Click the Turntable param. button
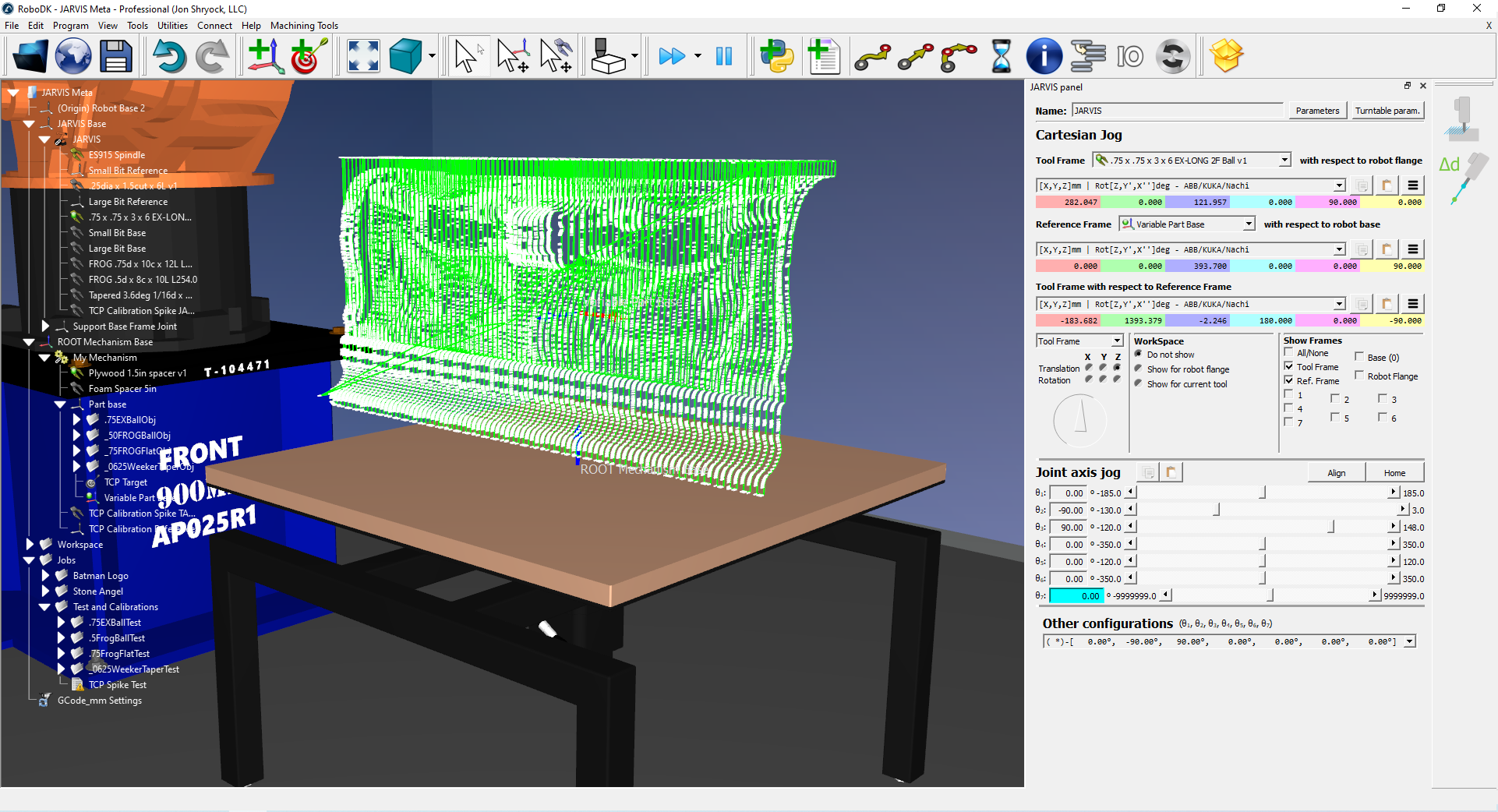 1387,111
